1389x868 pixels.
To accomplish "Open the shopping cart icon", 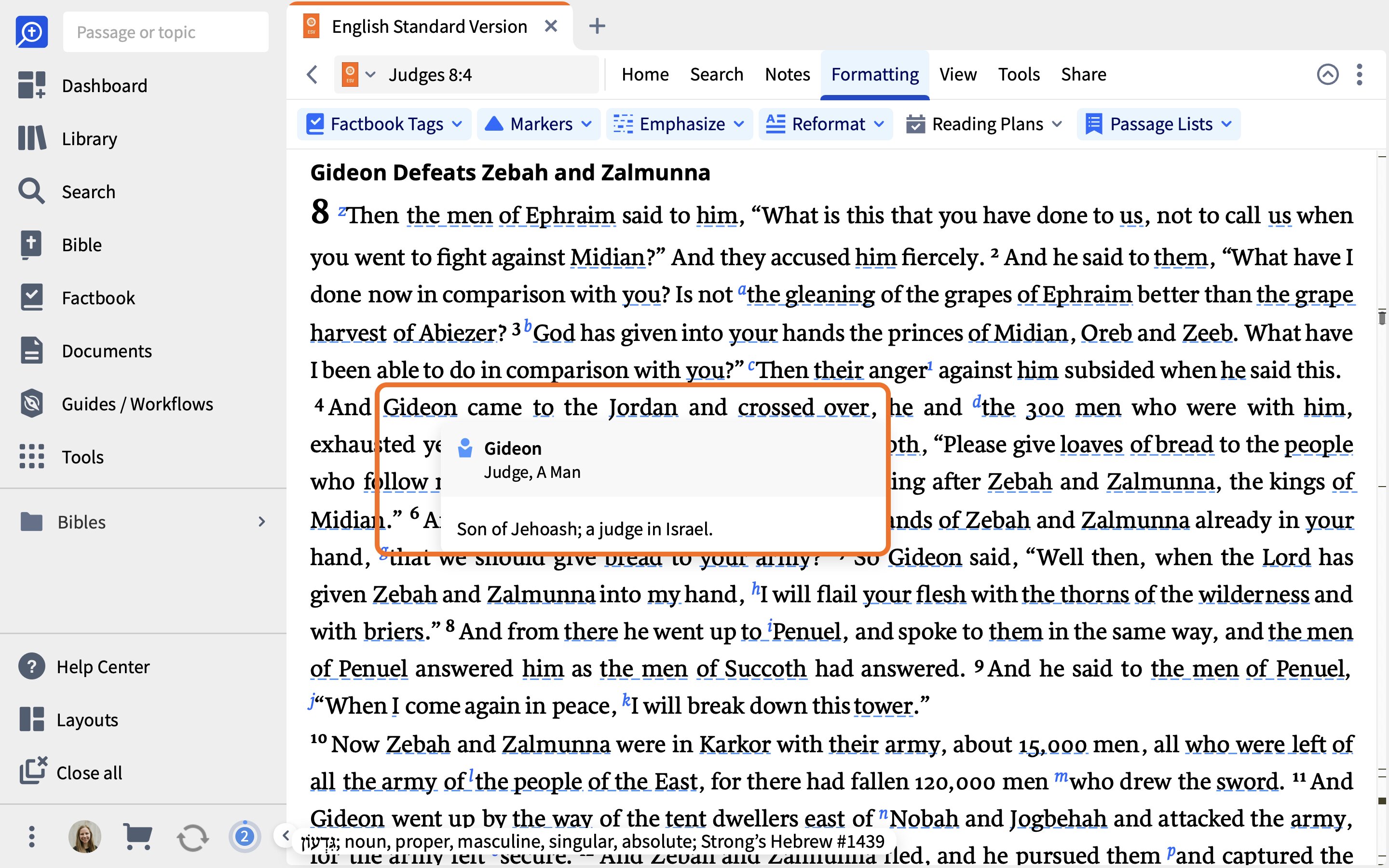I will [x=138, y=837].
